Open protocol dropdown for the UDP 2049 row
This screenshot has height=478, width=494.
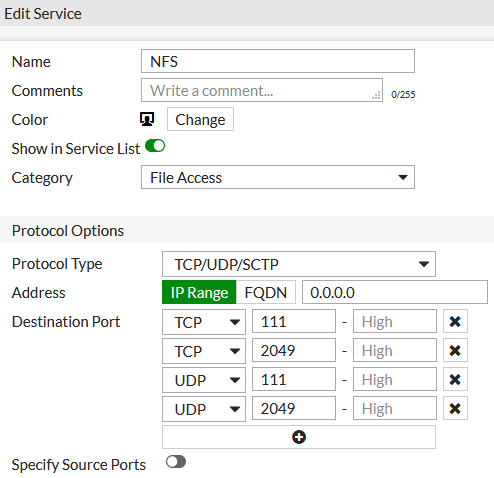click(204, 409)
